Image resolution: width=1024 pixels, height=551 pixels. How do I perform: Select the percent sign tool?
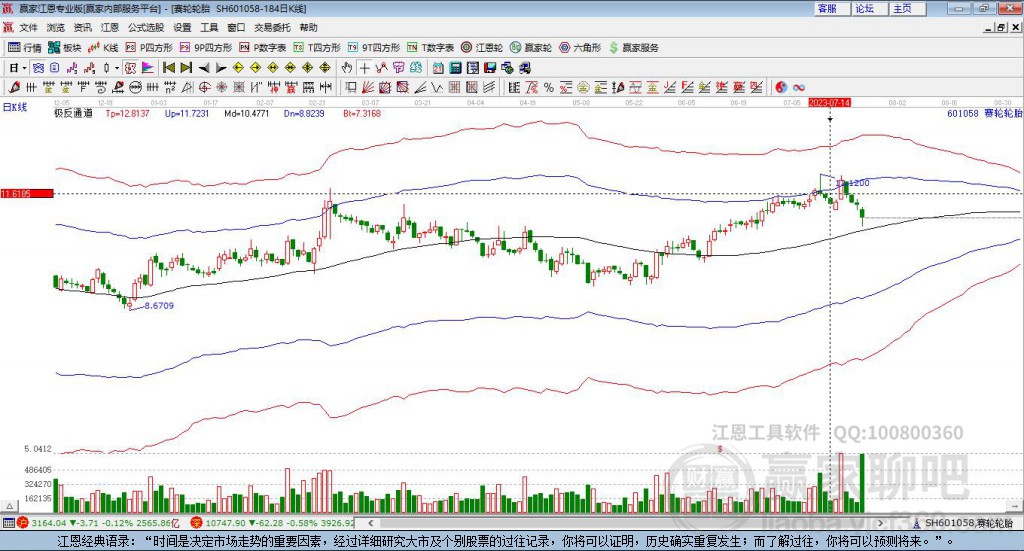click(x=549, y=87)
